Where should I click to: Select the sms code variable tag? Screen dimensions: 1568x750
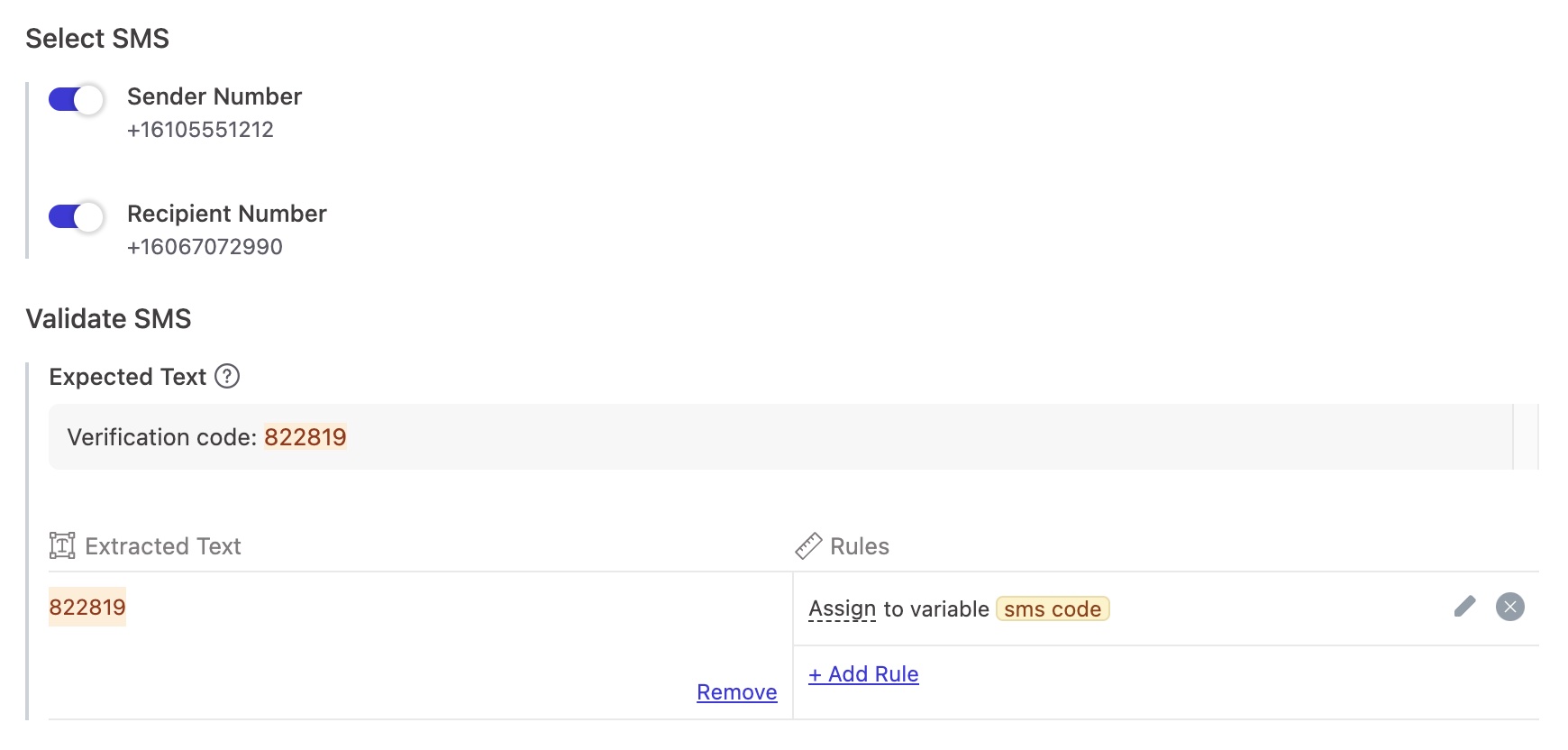1052,609
